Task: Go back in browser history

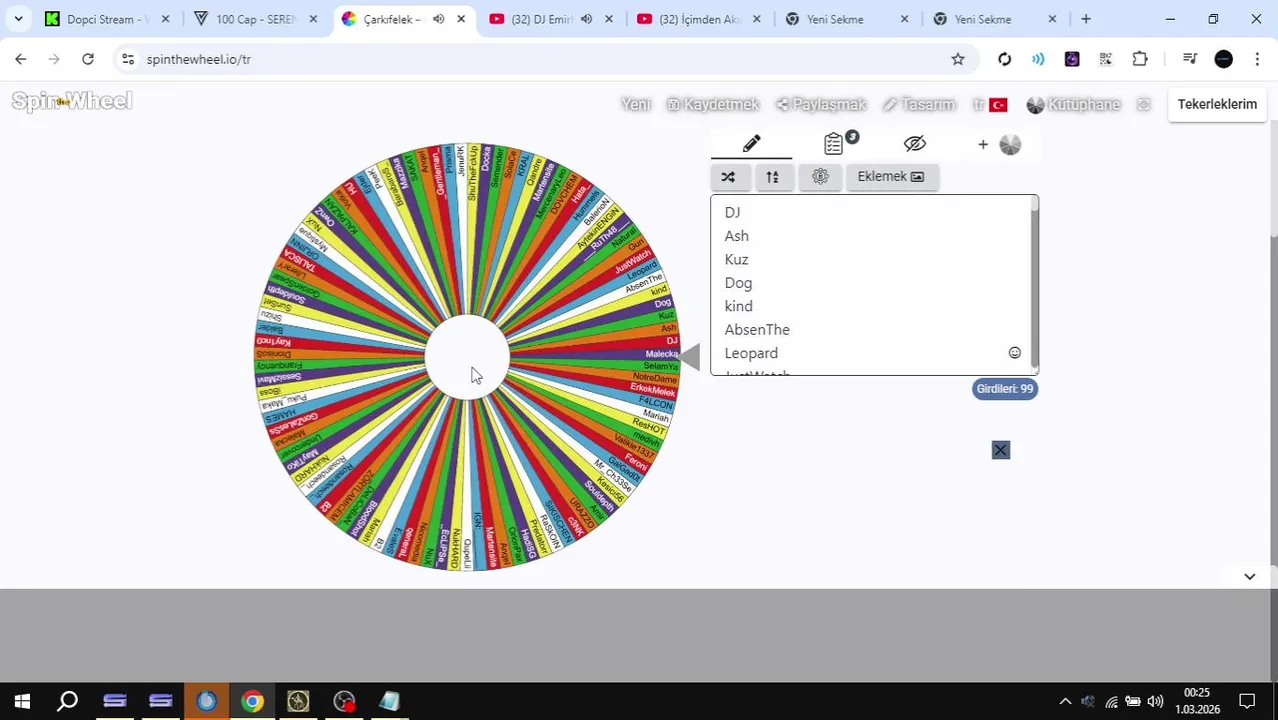Action: [21, 59]
